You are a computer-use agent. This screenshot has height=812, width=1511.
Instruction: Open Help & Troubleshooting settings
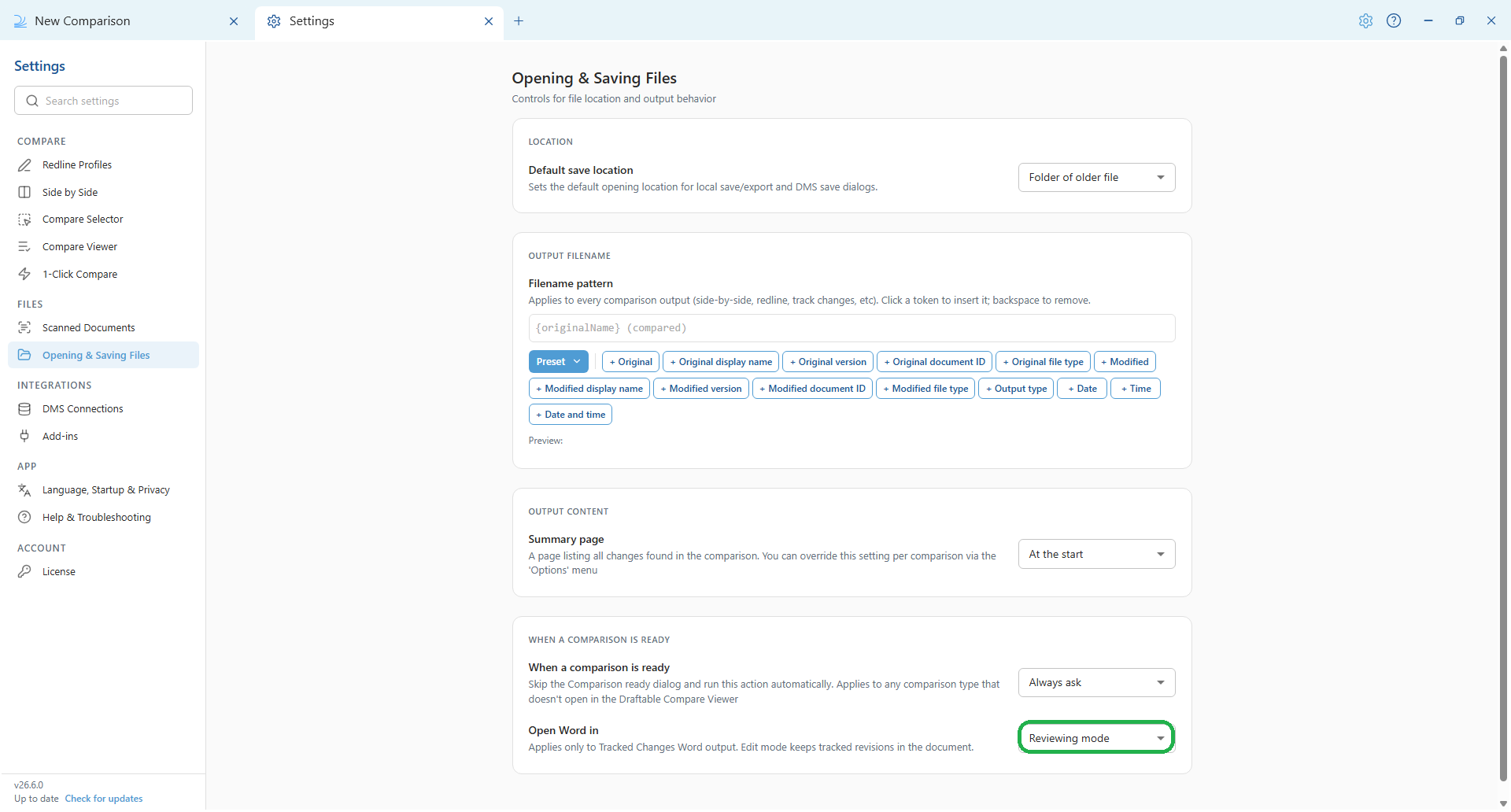click(103, 518)
